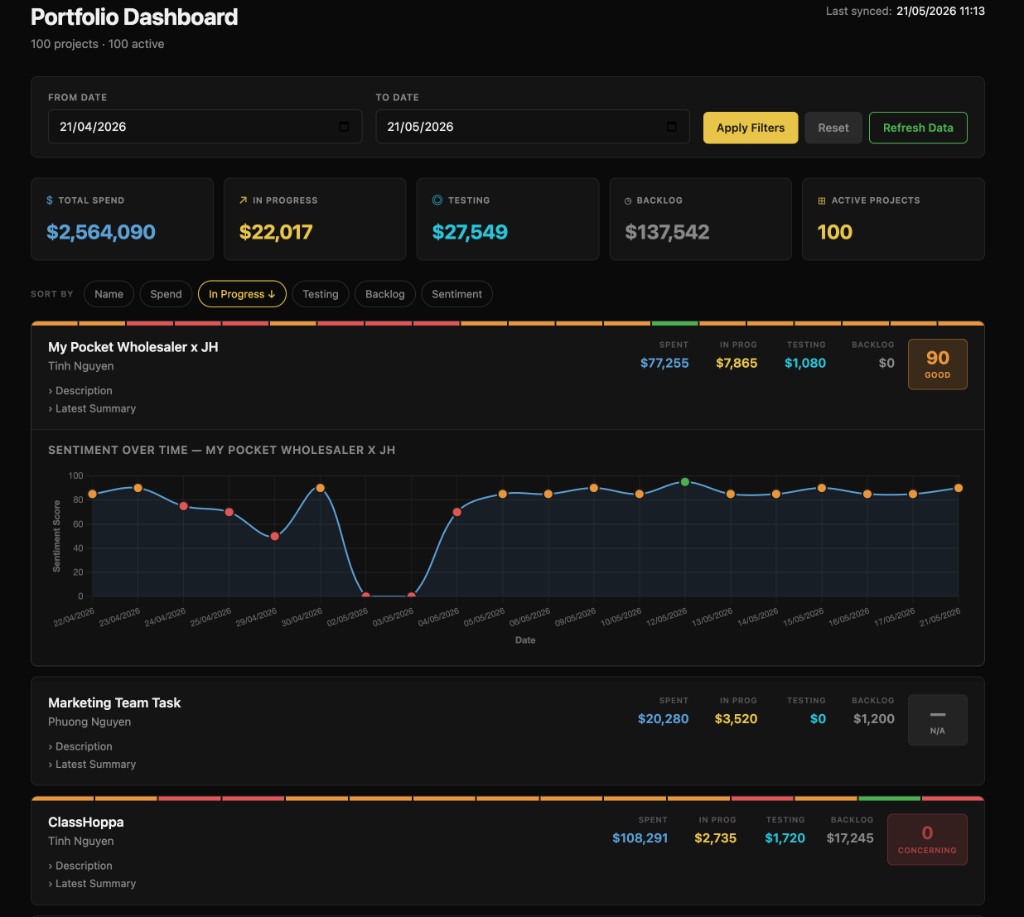Select the last chart point on 21/05/2026
The width and height of the screenshot is (1024, 917).
(x=958, y=488)
